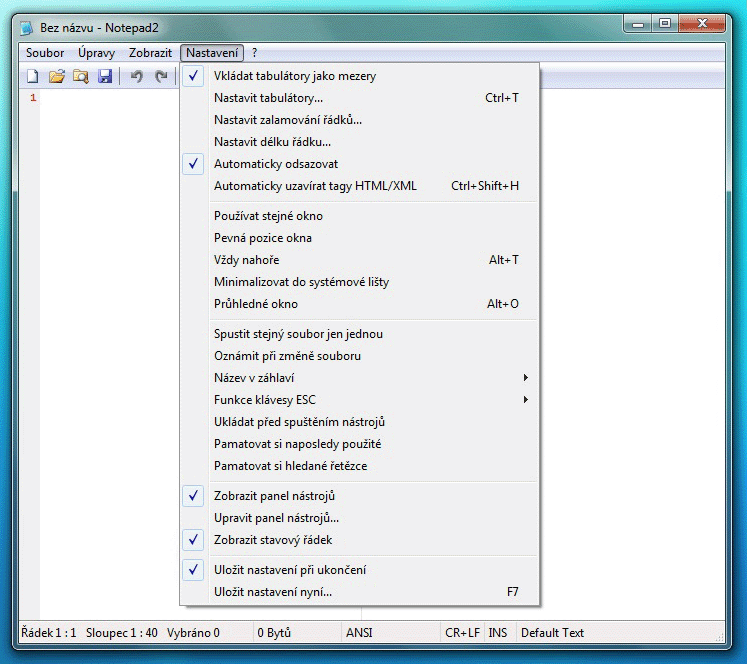Viewport: 747px width, 664px height.
Task: Select Minimalizovat do systémové lišty
Action: (360, 282)
